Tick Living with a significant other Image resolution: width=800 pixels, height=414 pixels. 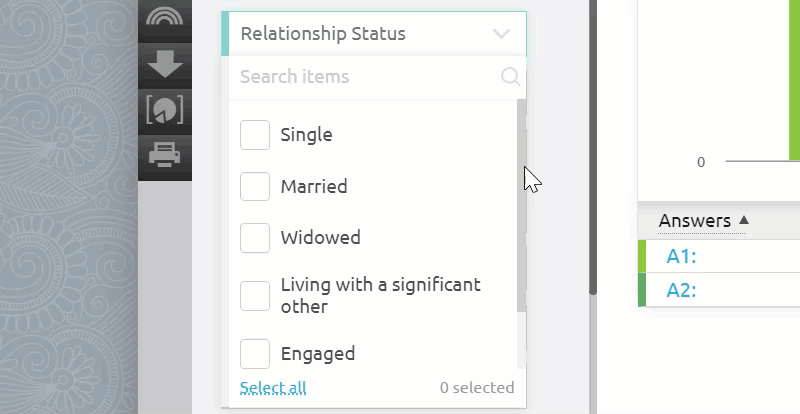pos(255,296)
